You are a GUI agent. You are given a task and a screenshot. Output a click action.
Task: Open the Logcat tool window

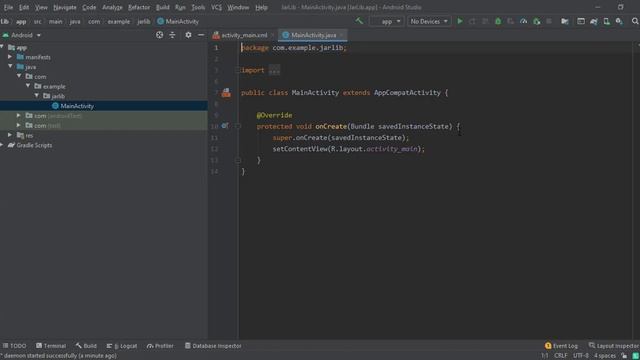[x=122, y=346]
